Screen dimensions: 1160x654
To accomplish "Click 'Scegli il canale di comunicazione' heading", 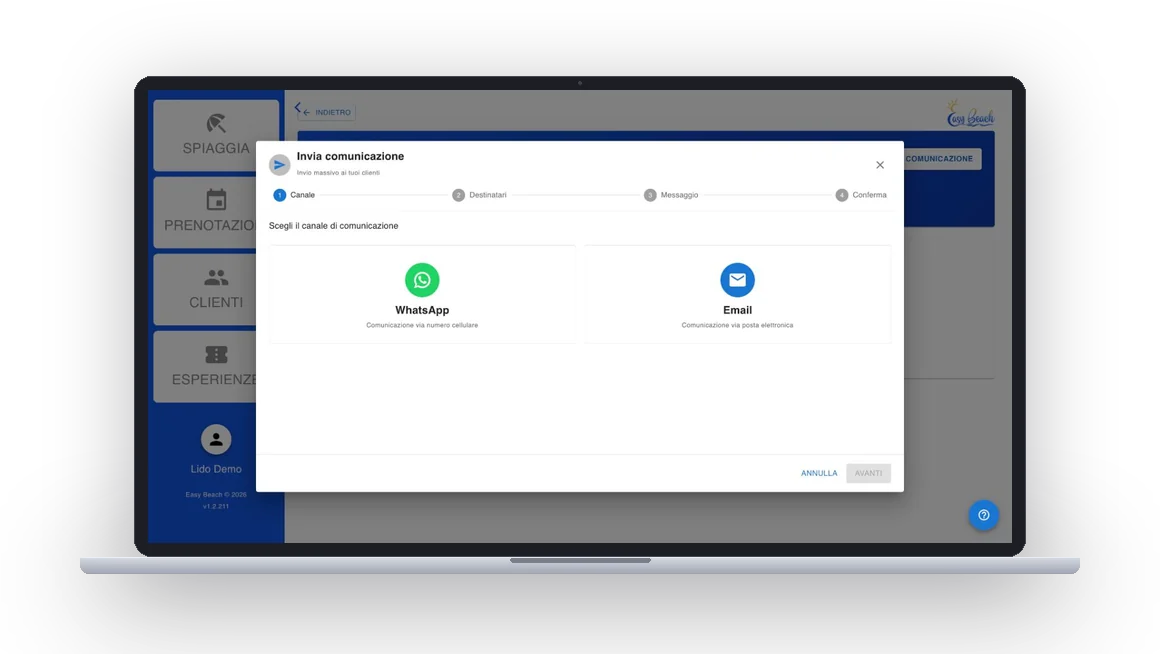I will click(x=333, y=226).
